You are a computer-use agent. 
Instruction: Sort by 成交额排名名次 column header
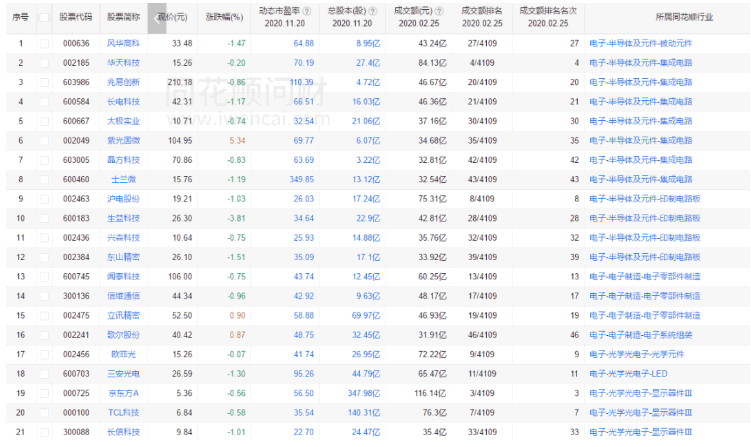click(548, 11)
